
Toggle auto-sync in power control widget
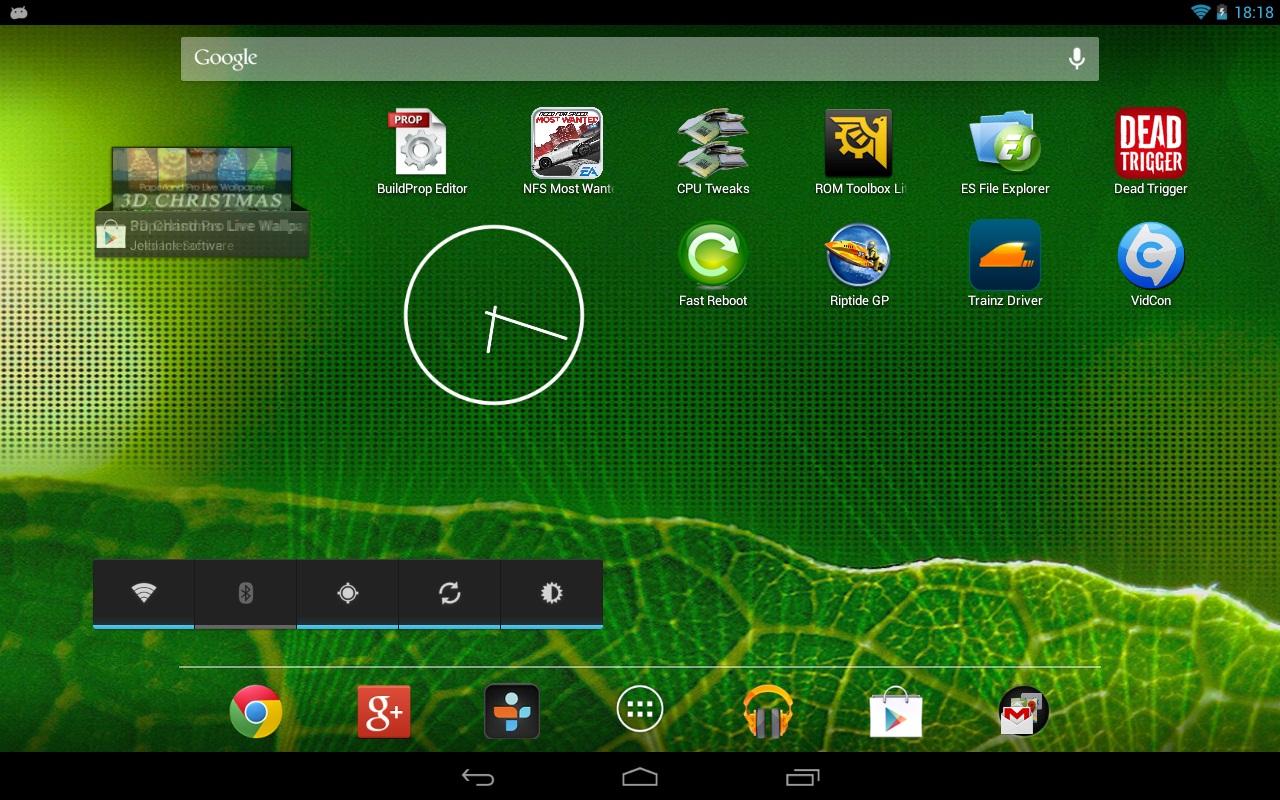(450, 593)
